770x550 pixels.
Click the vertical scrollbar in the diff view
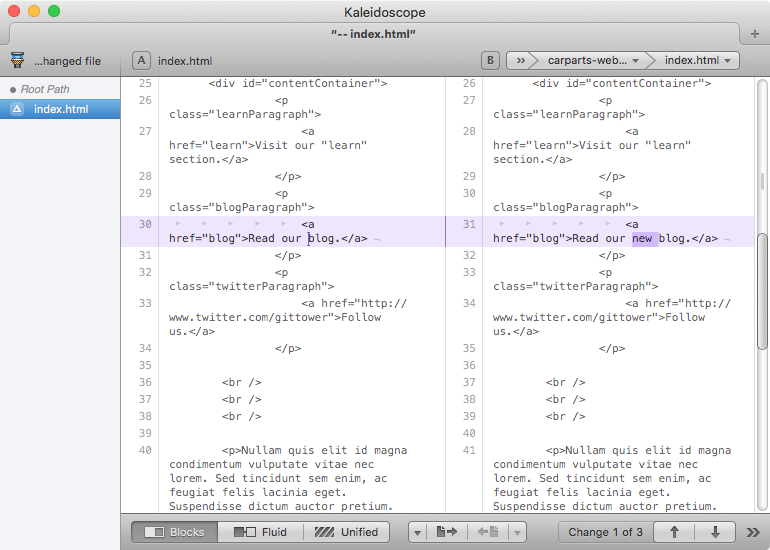coord(763,290)
